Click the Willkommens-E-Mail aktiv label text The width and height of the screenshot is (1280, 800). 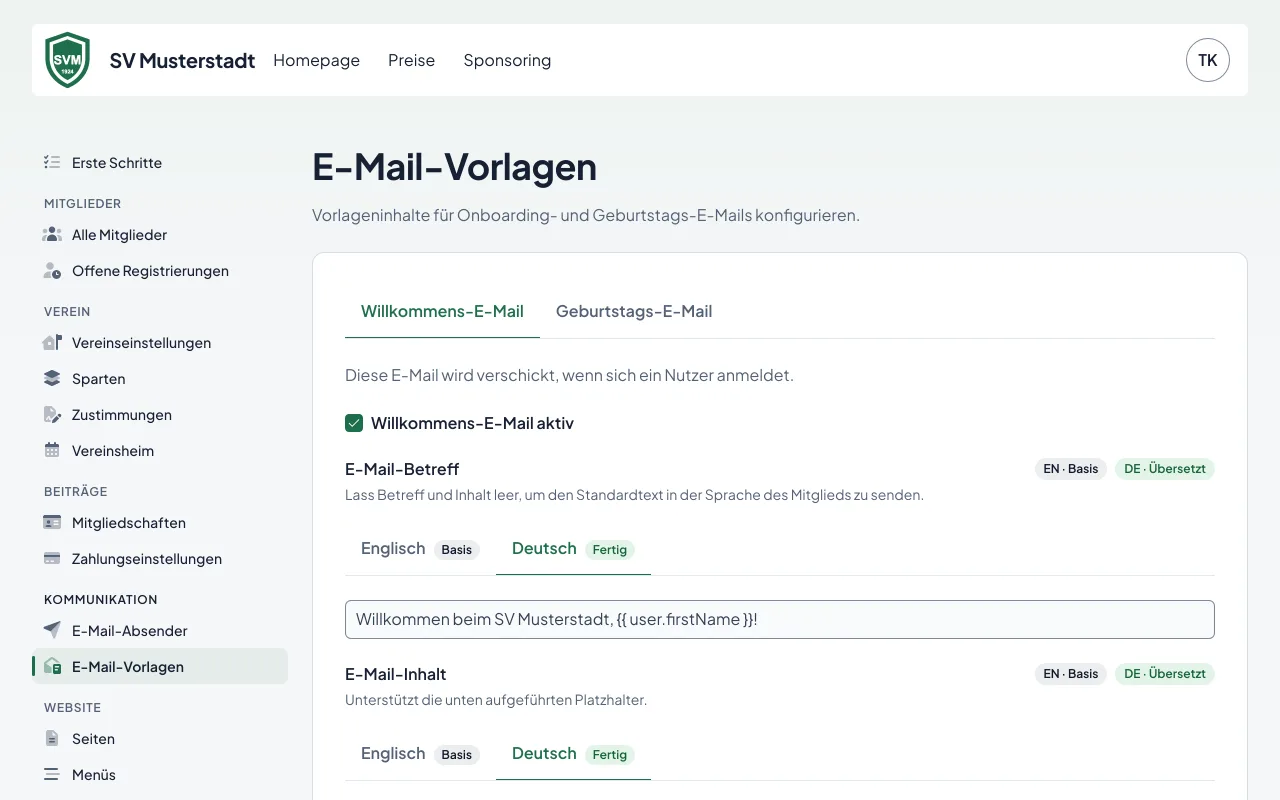point(472,423)
